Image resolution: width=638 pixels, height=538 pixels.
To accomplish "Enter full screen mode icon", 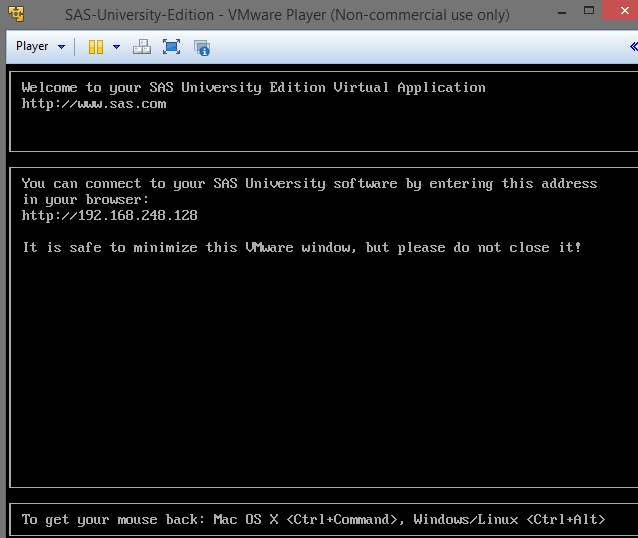I will [x=172, y=47].
